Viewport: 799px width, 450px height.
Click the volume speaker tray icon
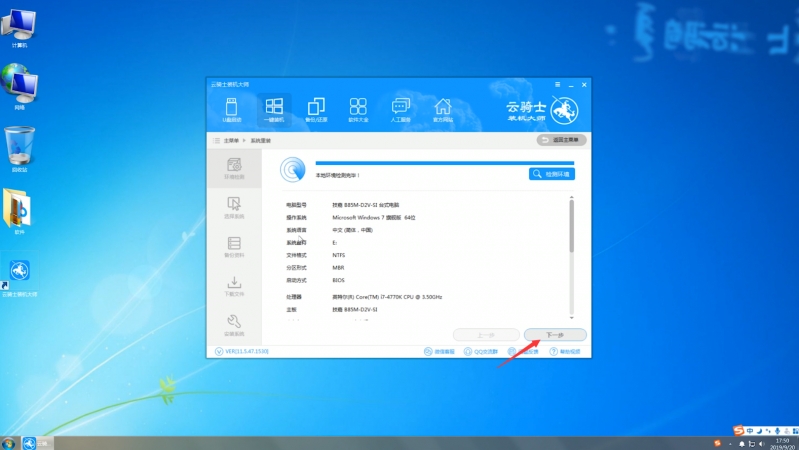(x=762, y=444)
